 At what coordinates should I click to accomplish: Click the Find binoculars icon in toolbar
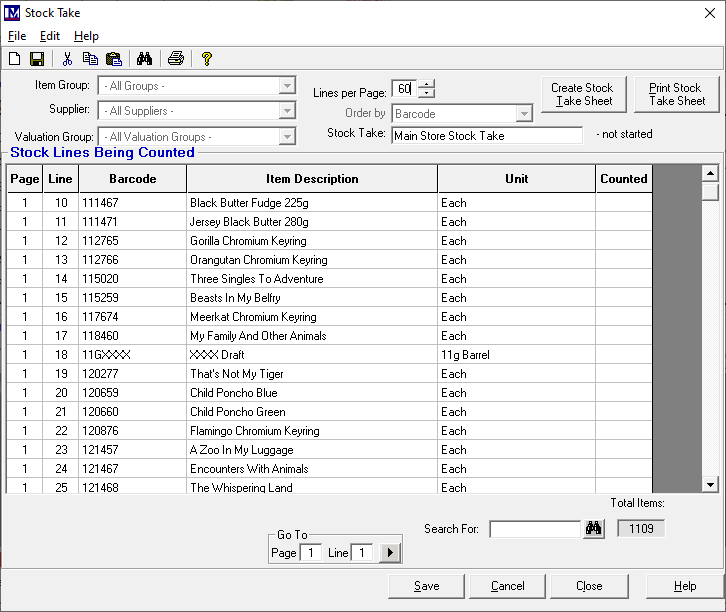point(144,59)
